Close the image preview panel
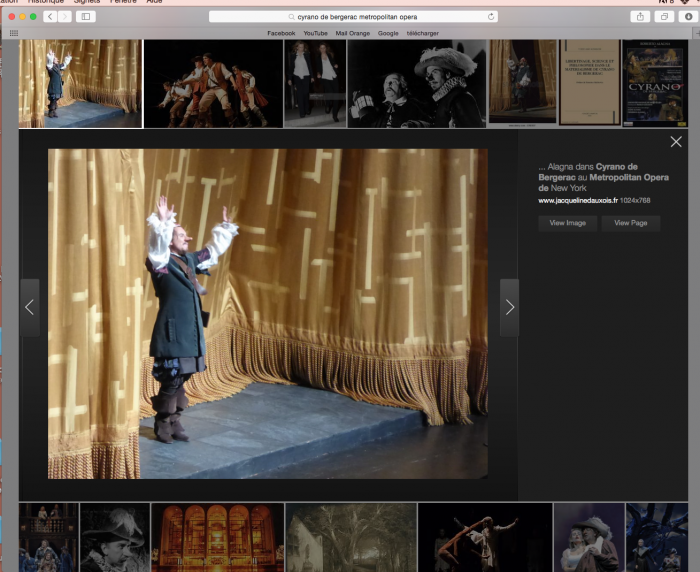This screenshot has height=572, width=700. (676, 142)
